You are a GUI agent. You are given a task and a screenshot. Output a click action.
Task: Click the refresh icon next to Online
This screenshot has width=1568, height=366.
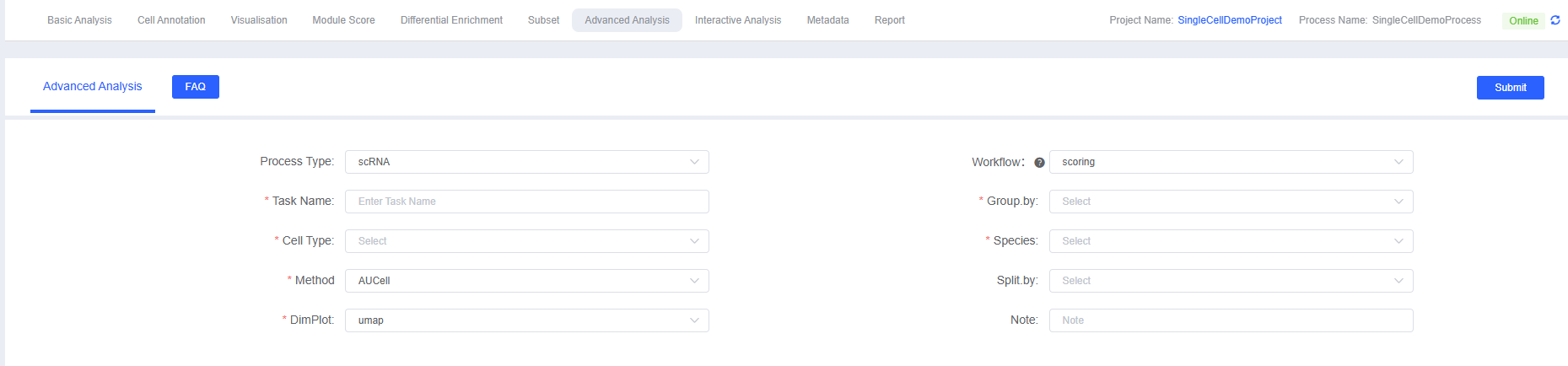[x=1555, y=20]
